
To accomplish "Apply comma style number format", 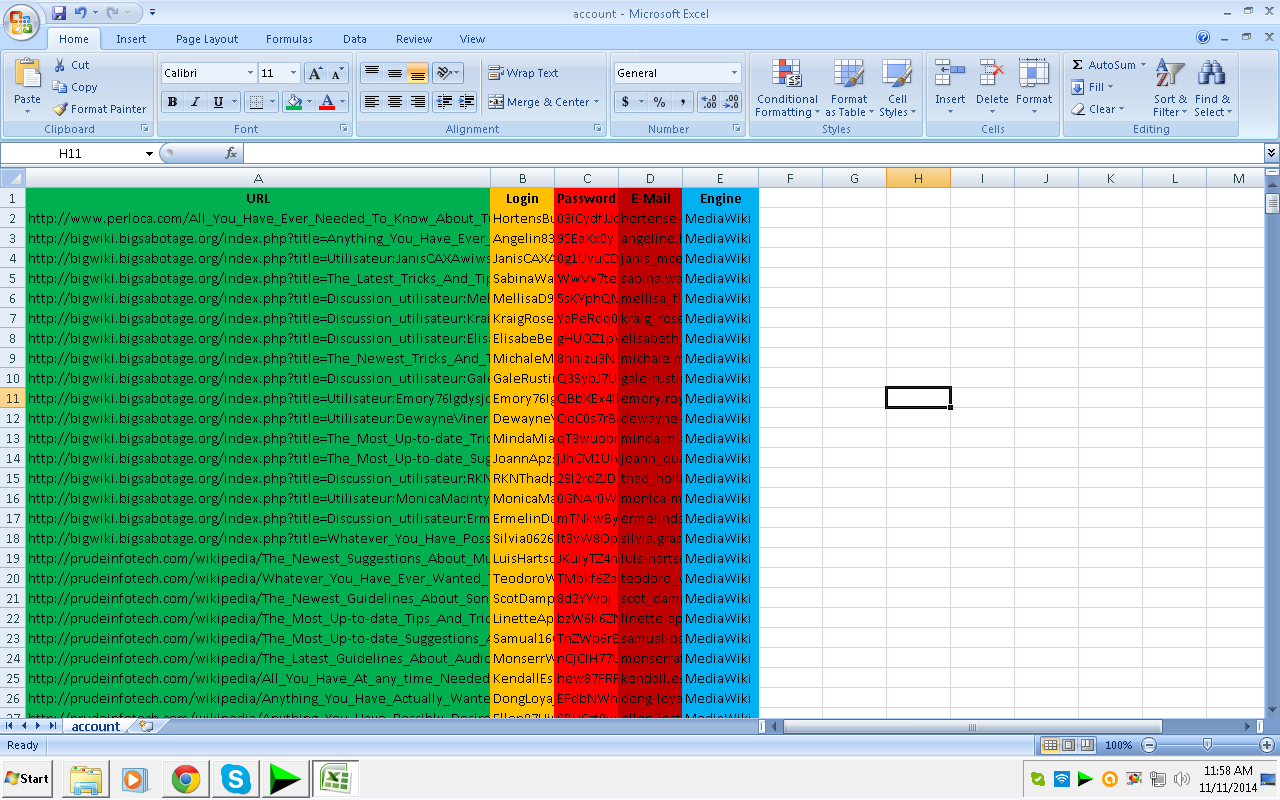I will [682, 102].
